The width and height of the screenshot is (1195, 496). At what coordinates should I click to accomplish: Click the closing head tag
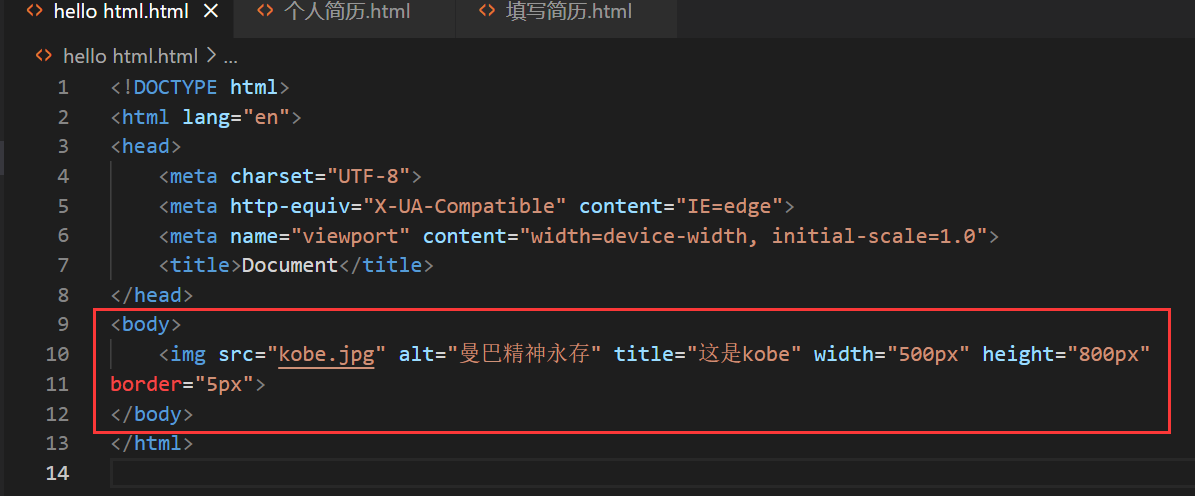pyautogui.click(x=152, y=296)
